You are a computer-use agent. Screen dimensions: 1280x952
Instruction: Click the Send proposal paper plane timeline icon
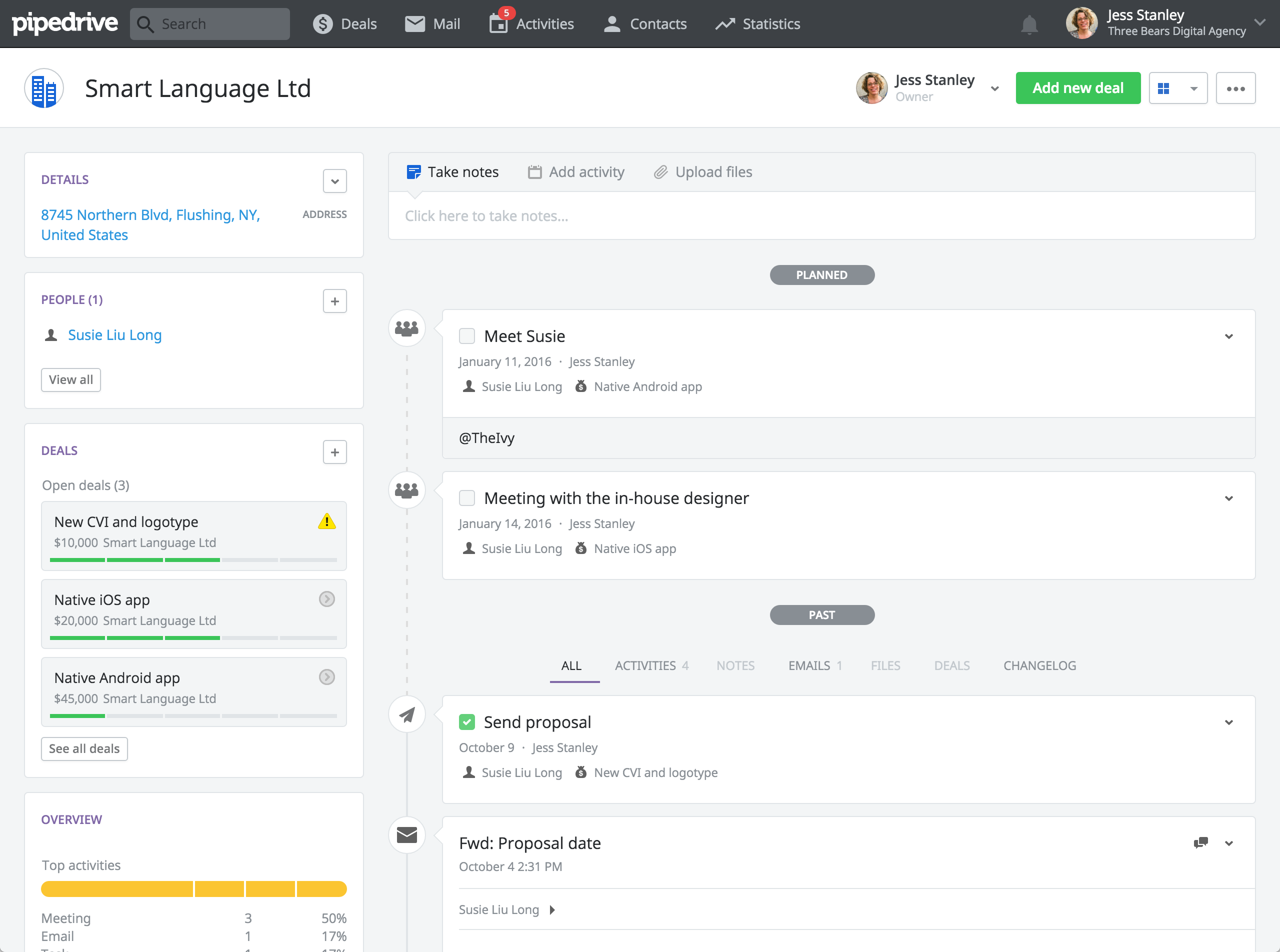[x=407, y=714]
